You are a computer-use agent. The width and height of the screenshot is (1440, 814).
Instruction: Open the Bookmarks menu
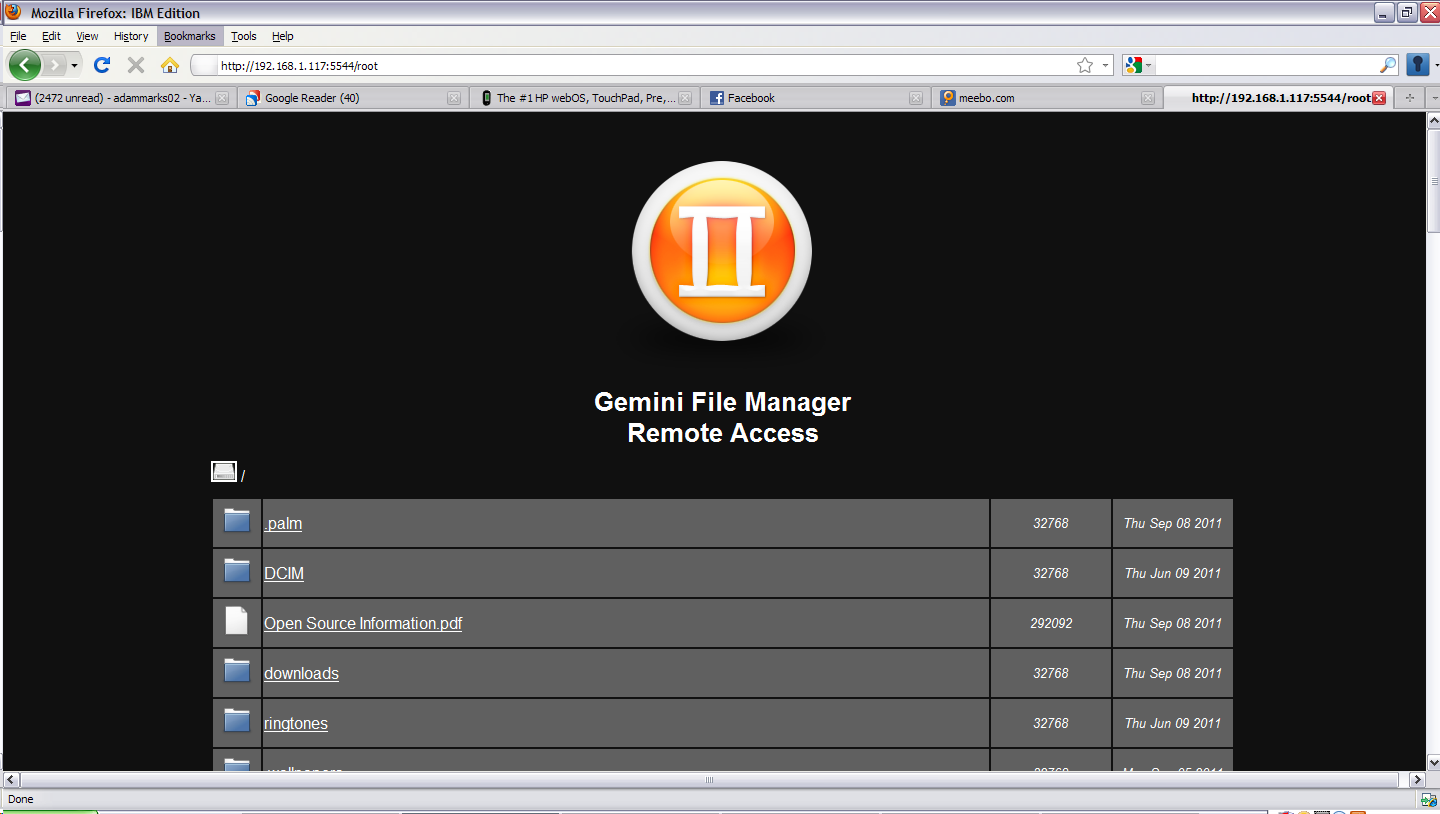tap(189, 36)
